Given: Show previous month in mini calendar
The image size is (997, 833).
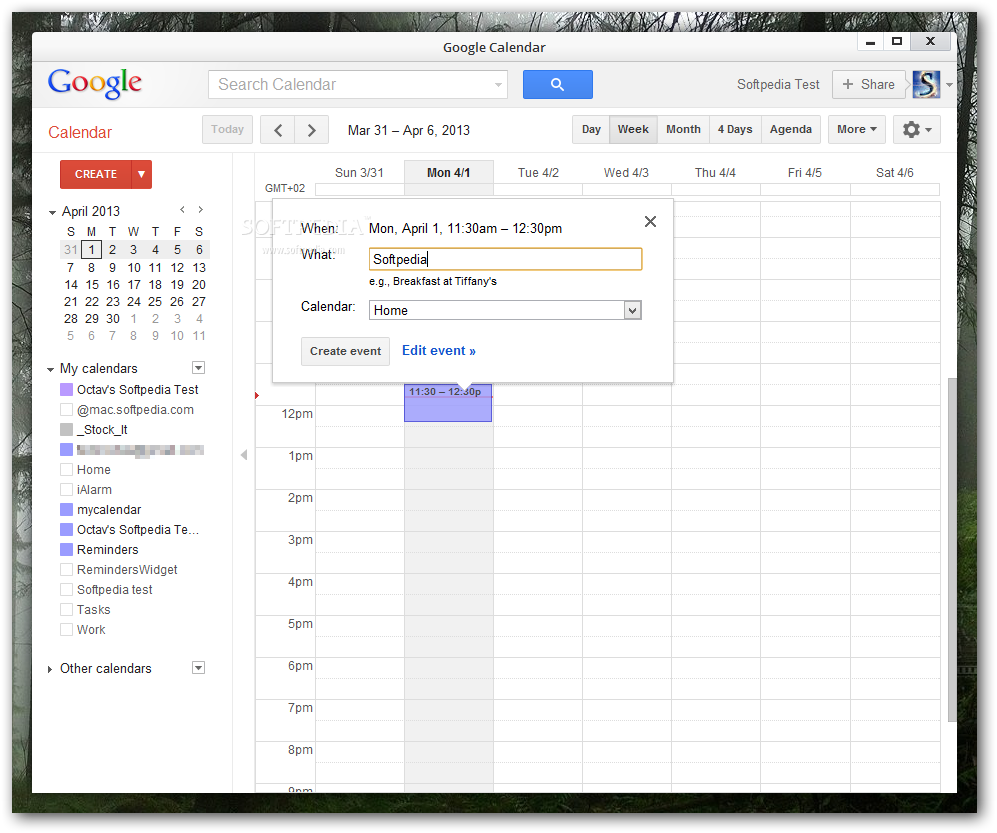Looking at the screenshot, I should click(x=182, y=209).
